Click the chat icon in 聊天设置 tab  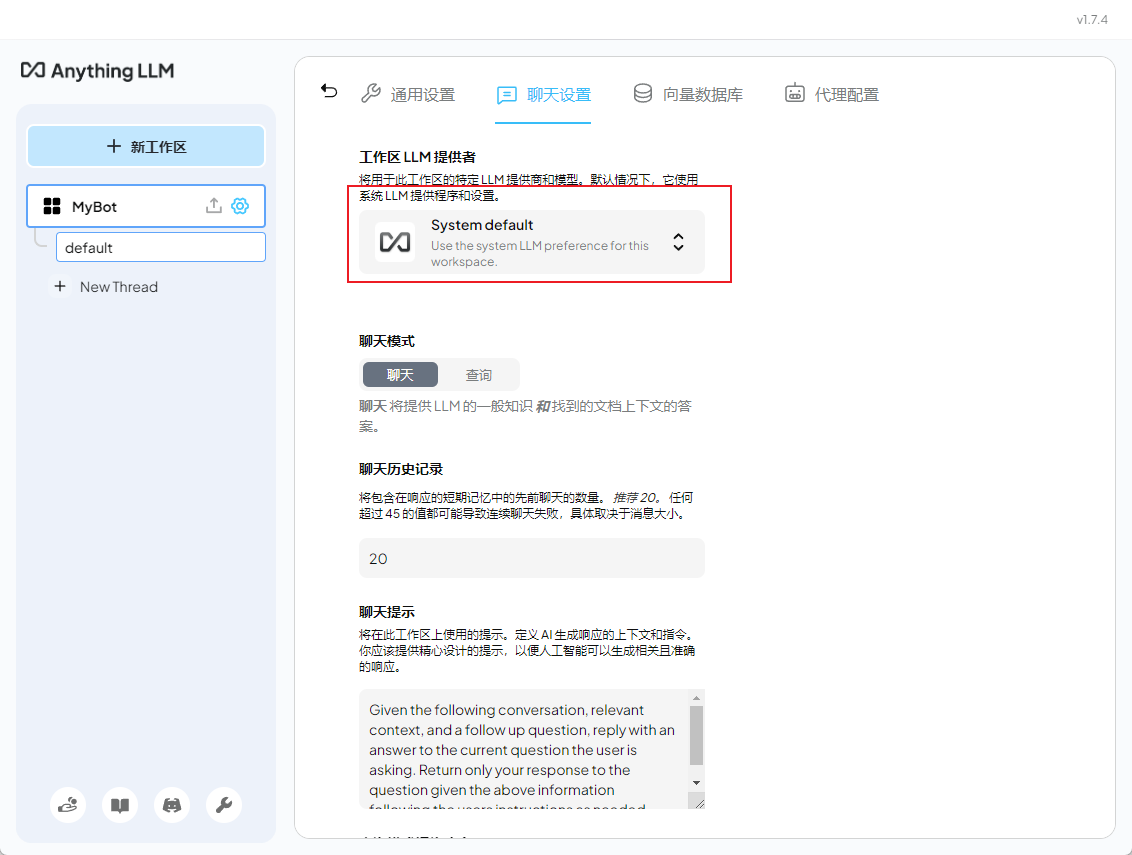click(507, 95)
